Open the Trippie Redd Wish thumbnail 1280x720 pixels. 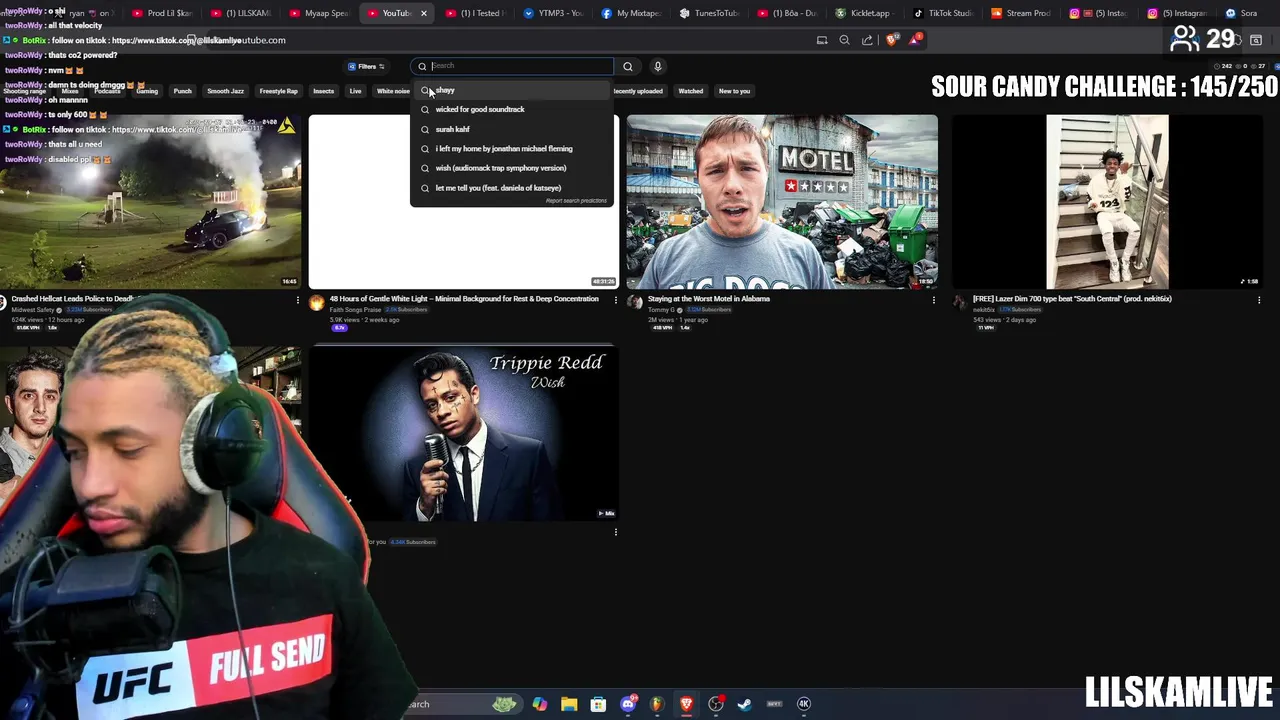pos(463,433)
